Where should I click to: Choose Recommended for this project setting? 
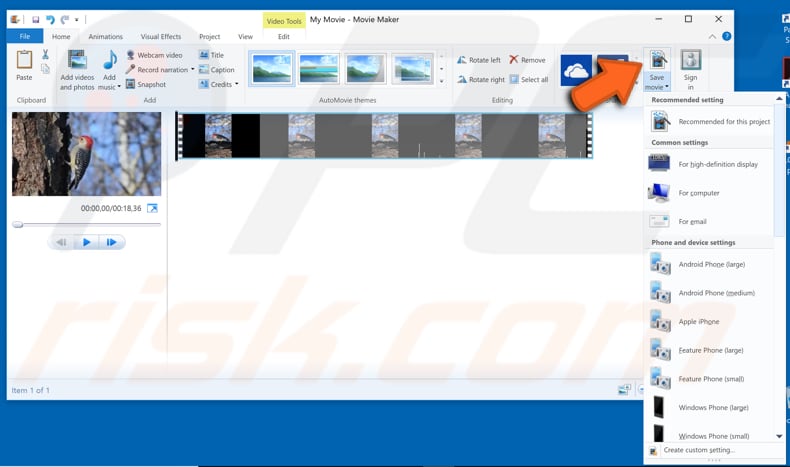(x=710, y=121)
